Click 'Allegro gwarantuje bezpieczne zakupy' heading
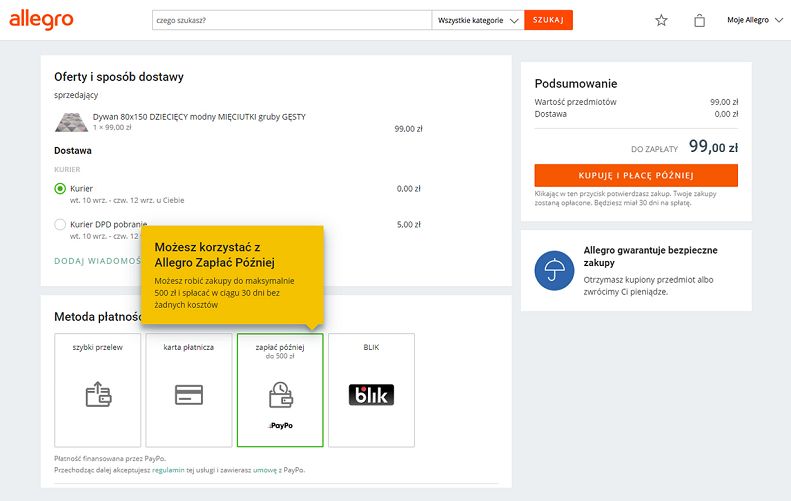791x501 pixels. click(x=650, y=256)
